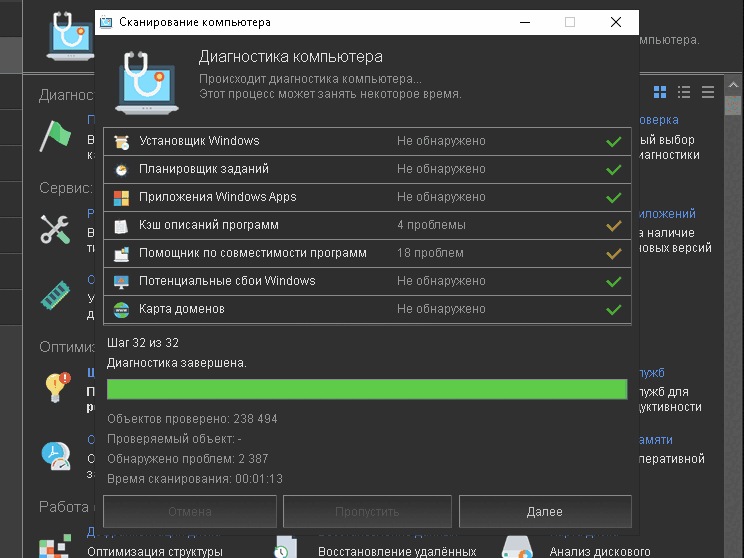Click the domain map globe icon
This screenshot has width=744, height=558.
tap(121, 309)
